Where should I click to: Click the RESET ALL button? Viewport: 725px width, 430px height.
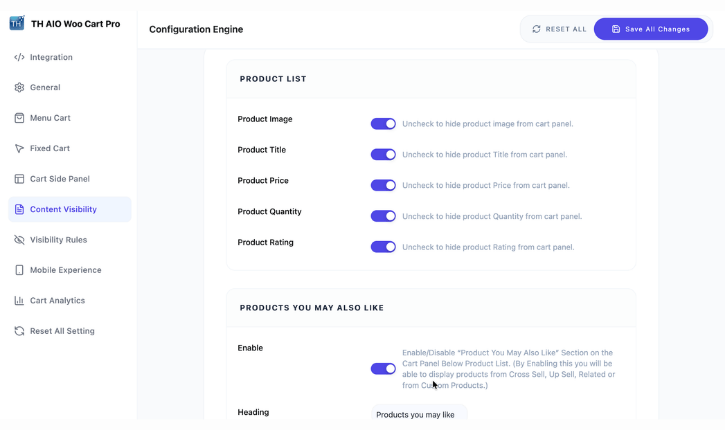click(559, 29)
